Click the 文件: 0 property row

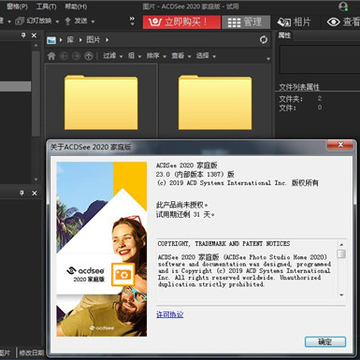pyautogui.click(x=301, y=108)
